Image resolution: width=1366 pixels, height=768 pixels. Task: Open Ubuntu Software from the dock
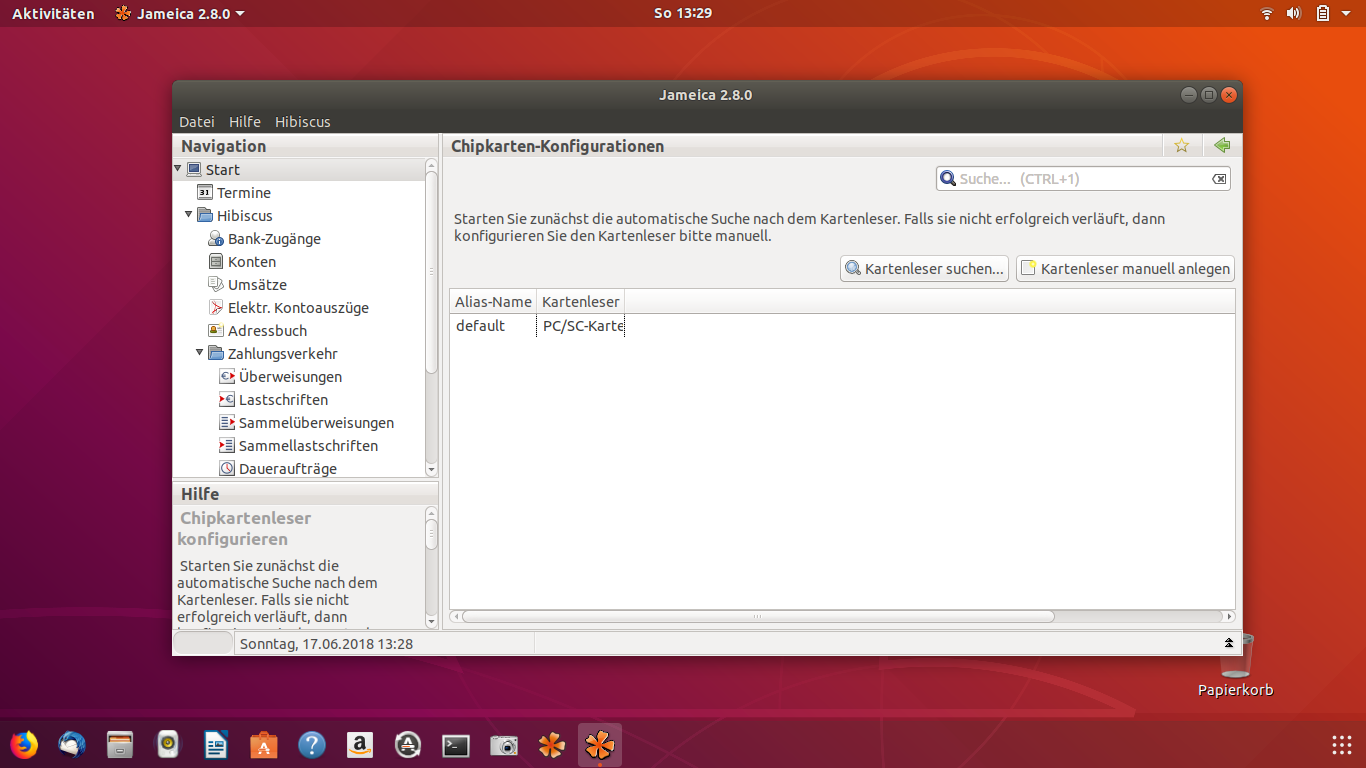264,745
